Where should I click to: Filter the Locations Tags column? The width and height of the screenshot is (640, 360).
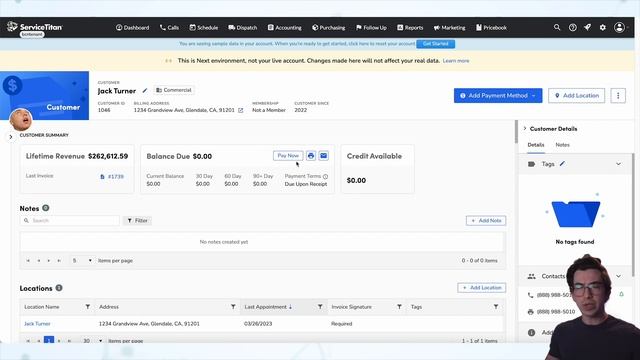pyautogui.click(x=496, y=307)
